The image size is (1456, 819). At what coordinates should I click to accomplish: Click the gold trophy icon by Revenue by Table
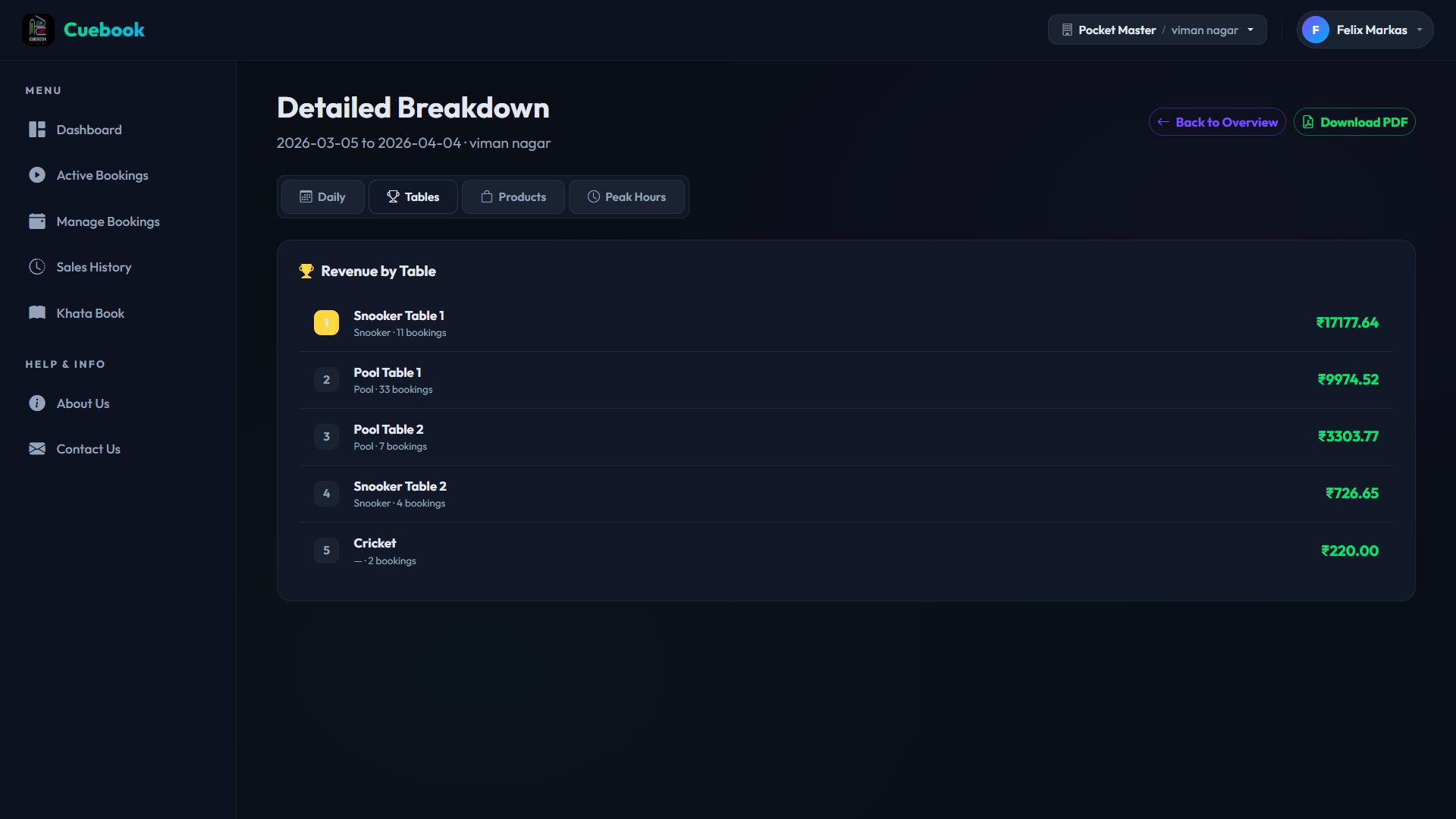(306, 271)
